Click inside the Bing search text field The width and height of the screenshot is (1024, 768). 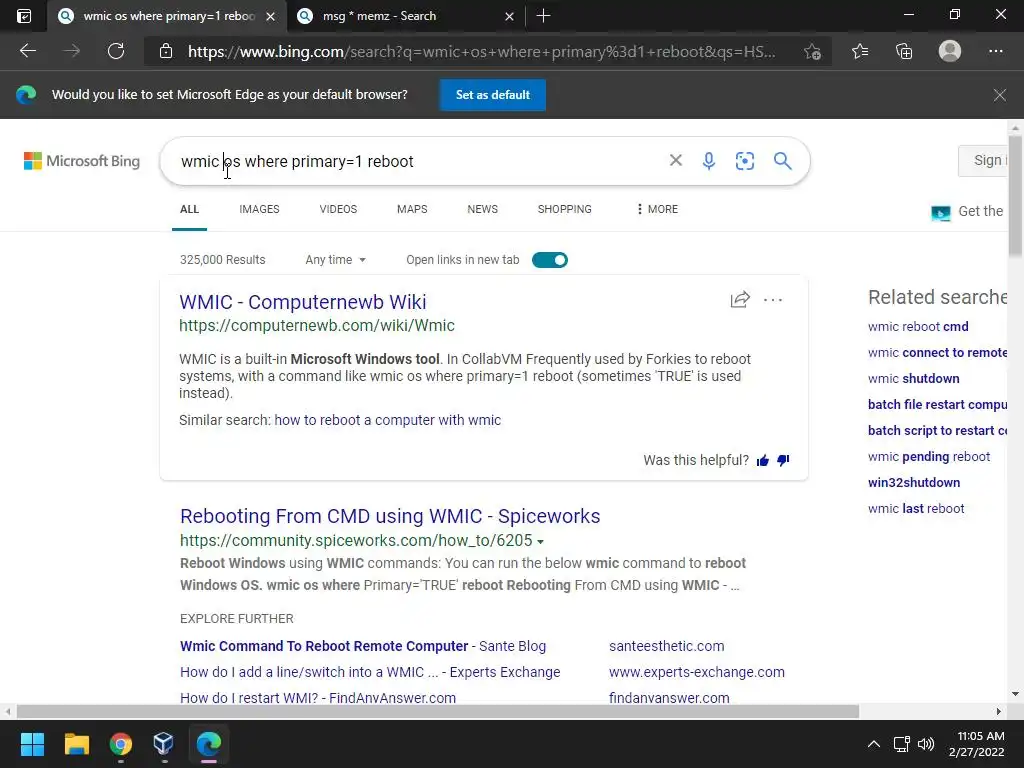click(418, 161)
